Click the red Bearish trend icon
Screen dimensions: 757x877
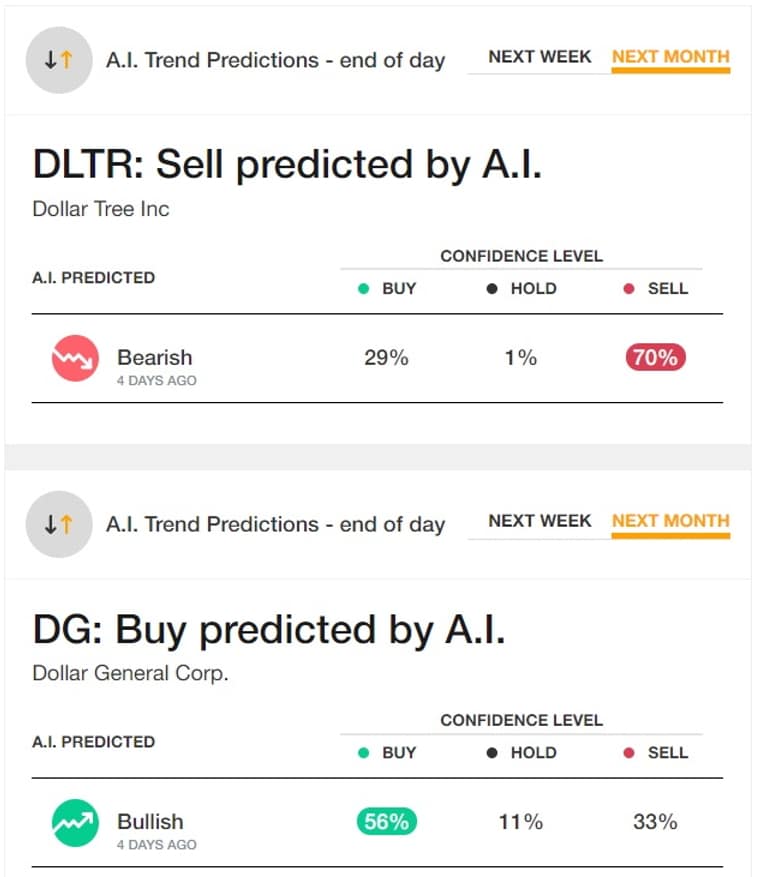click(x=75, y=358)
